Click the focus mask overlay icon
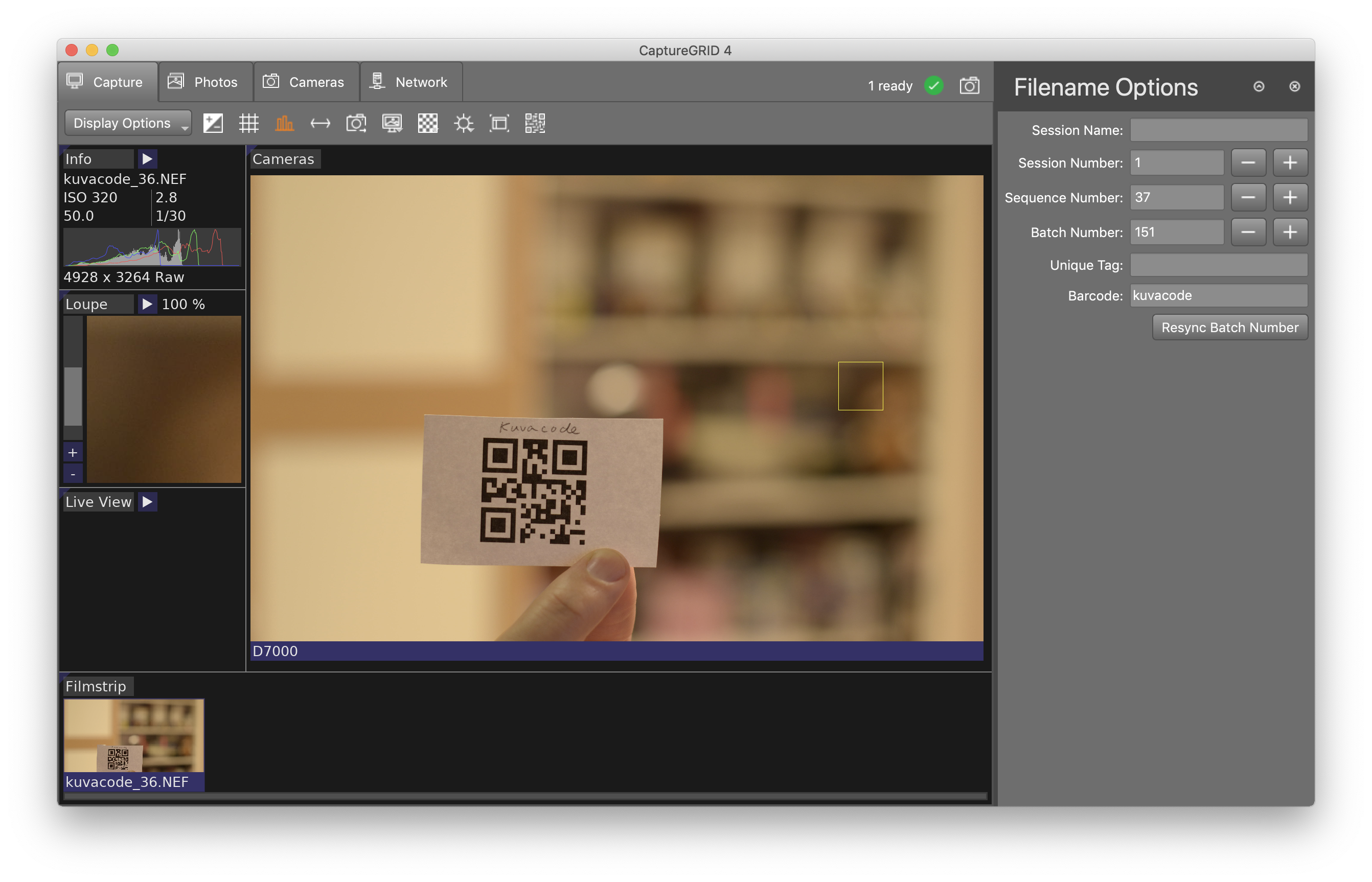 [428, 123]
